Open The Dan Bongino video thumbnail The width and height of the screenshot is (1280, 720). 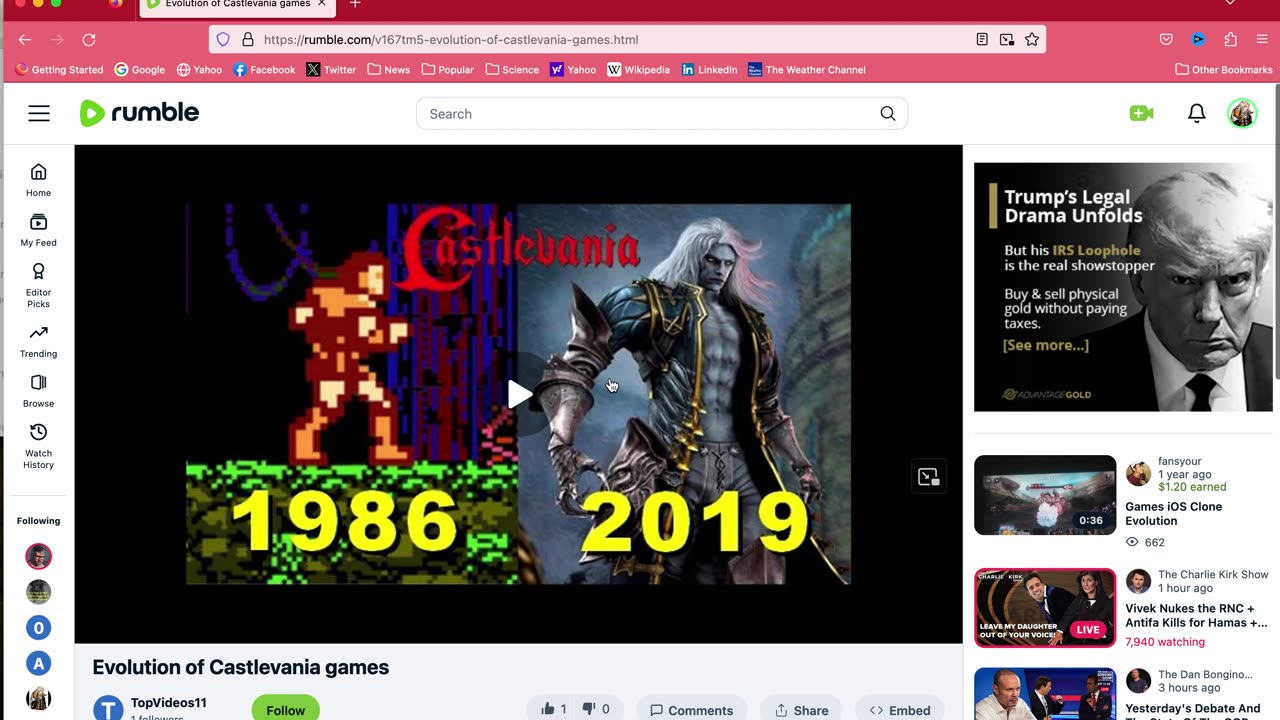[1045, 694]
